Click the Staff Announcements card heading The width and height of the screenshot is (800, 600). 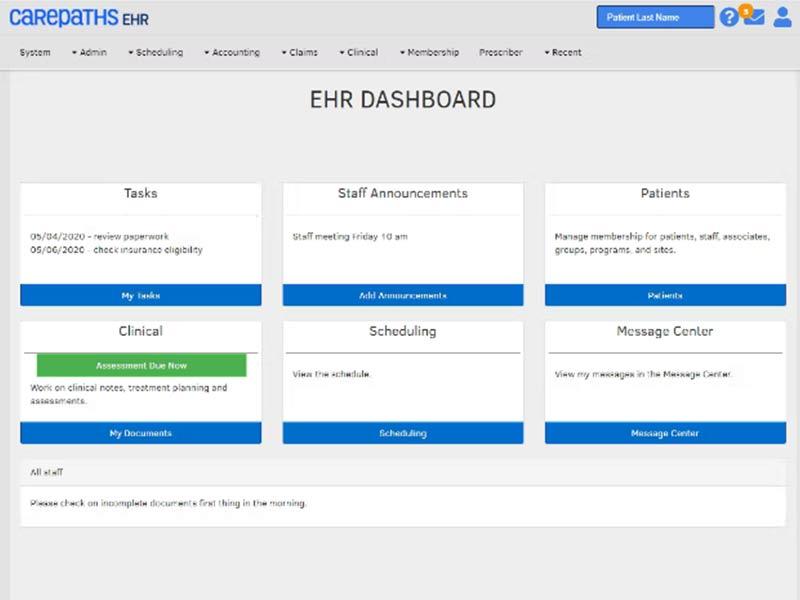click(x=403, y=193)
